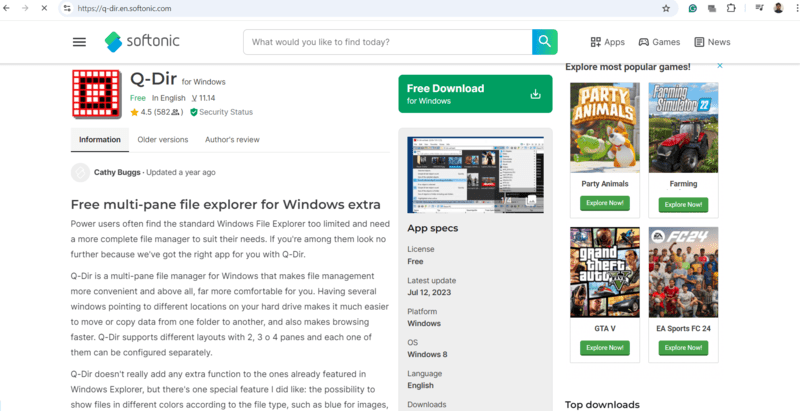Explore EA Sports FC 24 now
Image resolution: width=800 pixels, height=411 pixels.
[683, 348]
